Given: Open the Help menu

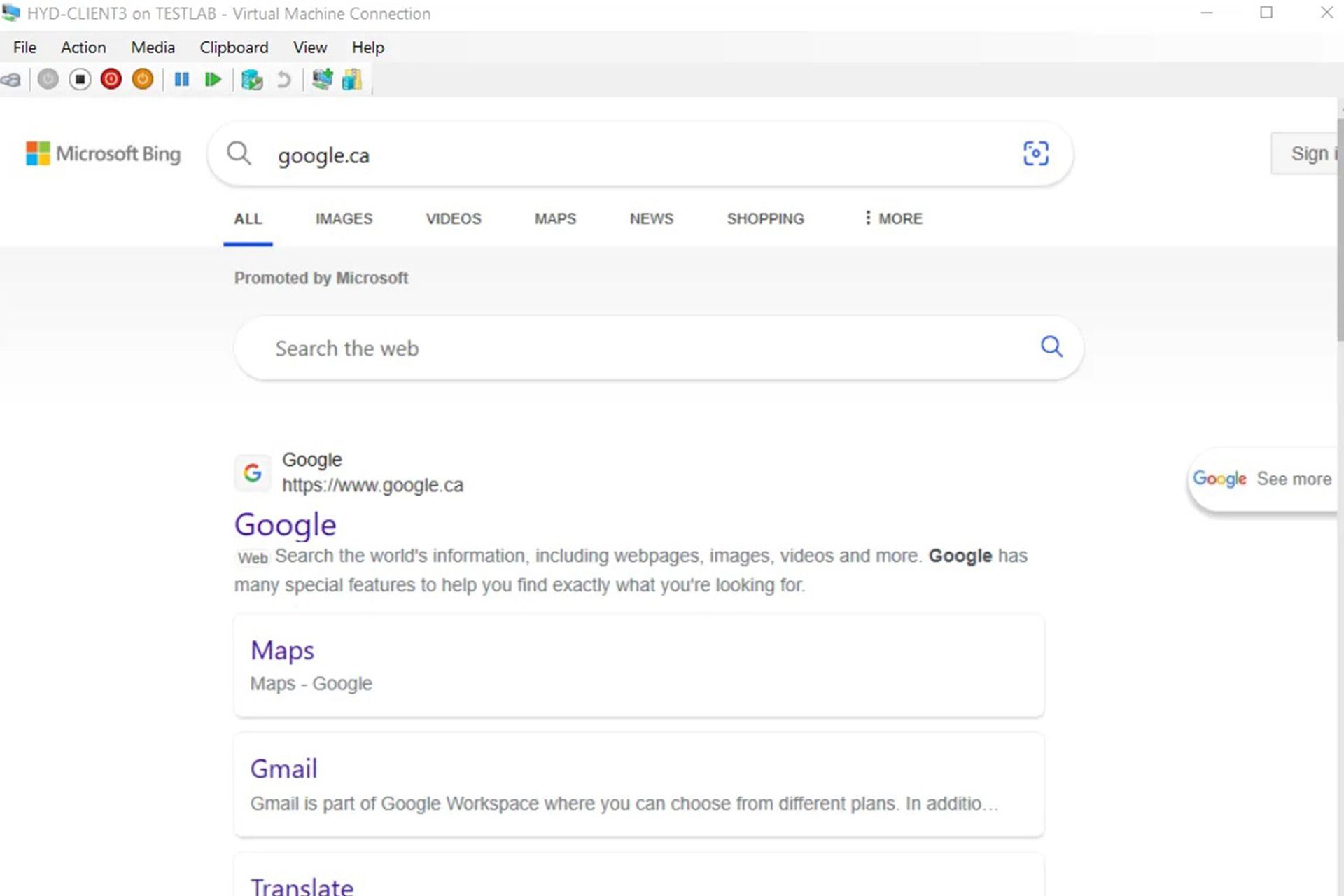Looking at the screenshot, I should coord(367,48).
